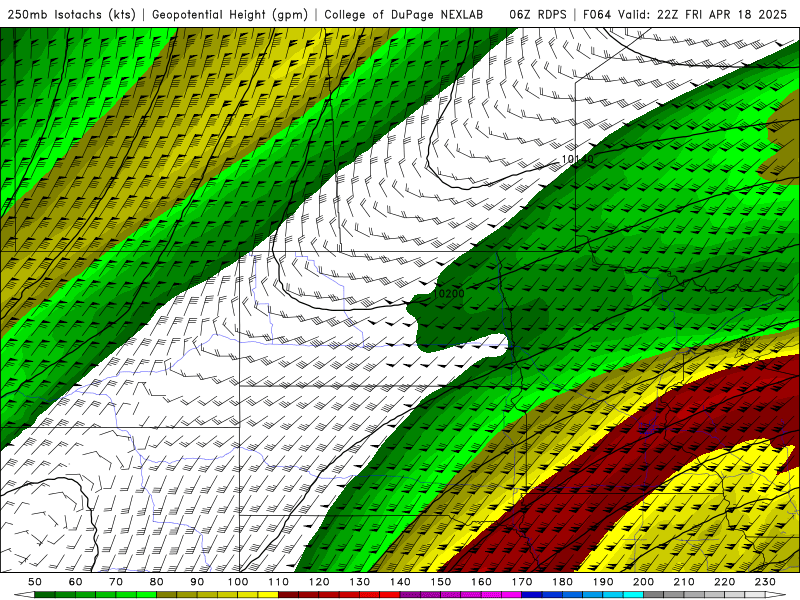This screenshot has width=800, height=600.
Task: Click the 10140 height contour label
Action: [578, 159]
